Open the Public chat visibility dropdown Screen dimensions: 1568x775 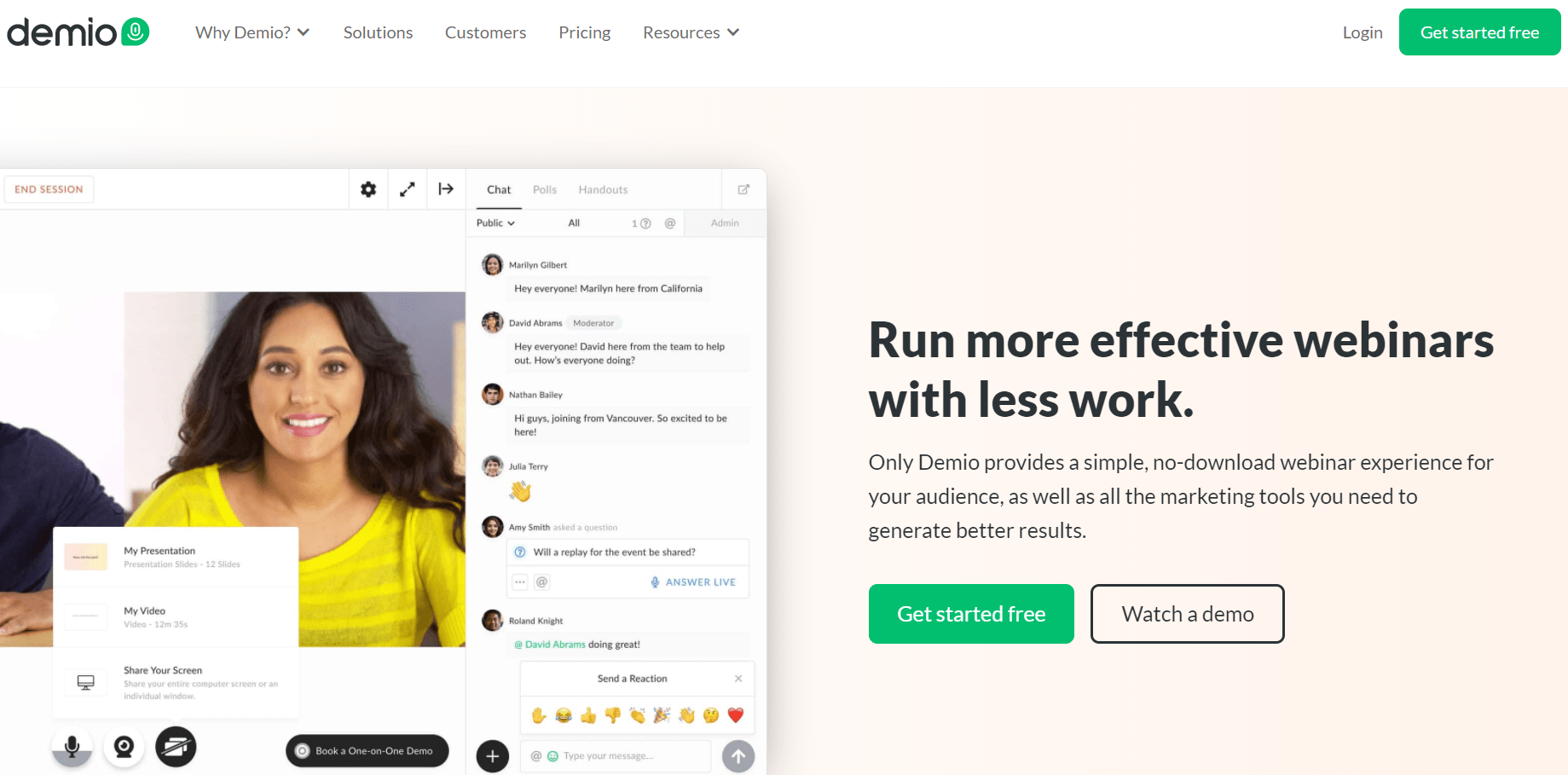click(496, 223)
